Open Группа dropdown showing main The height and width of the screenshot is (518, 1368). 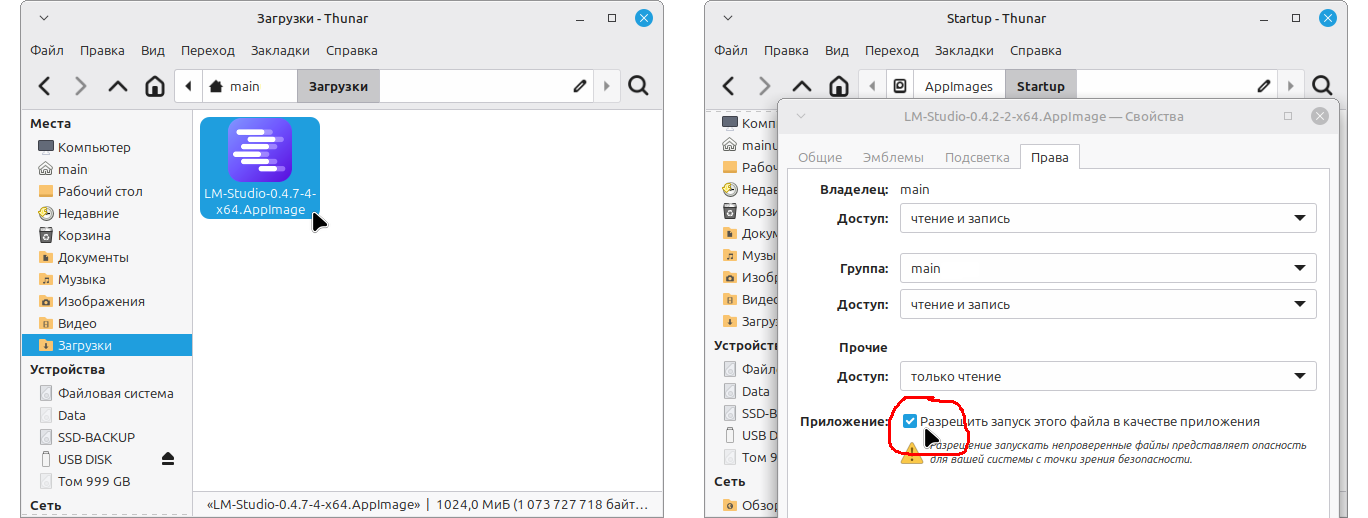tap(1108, 268)
